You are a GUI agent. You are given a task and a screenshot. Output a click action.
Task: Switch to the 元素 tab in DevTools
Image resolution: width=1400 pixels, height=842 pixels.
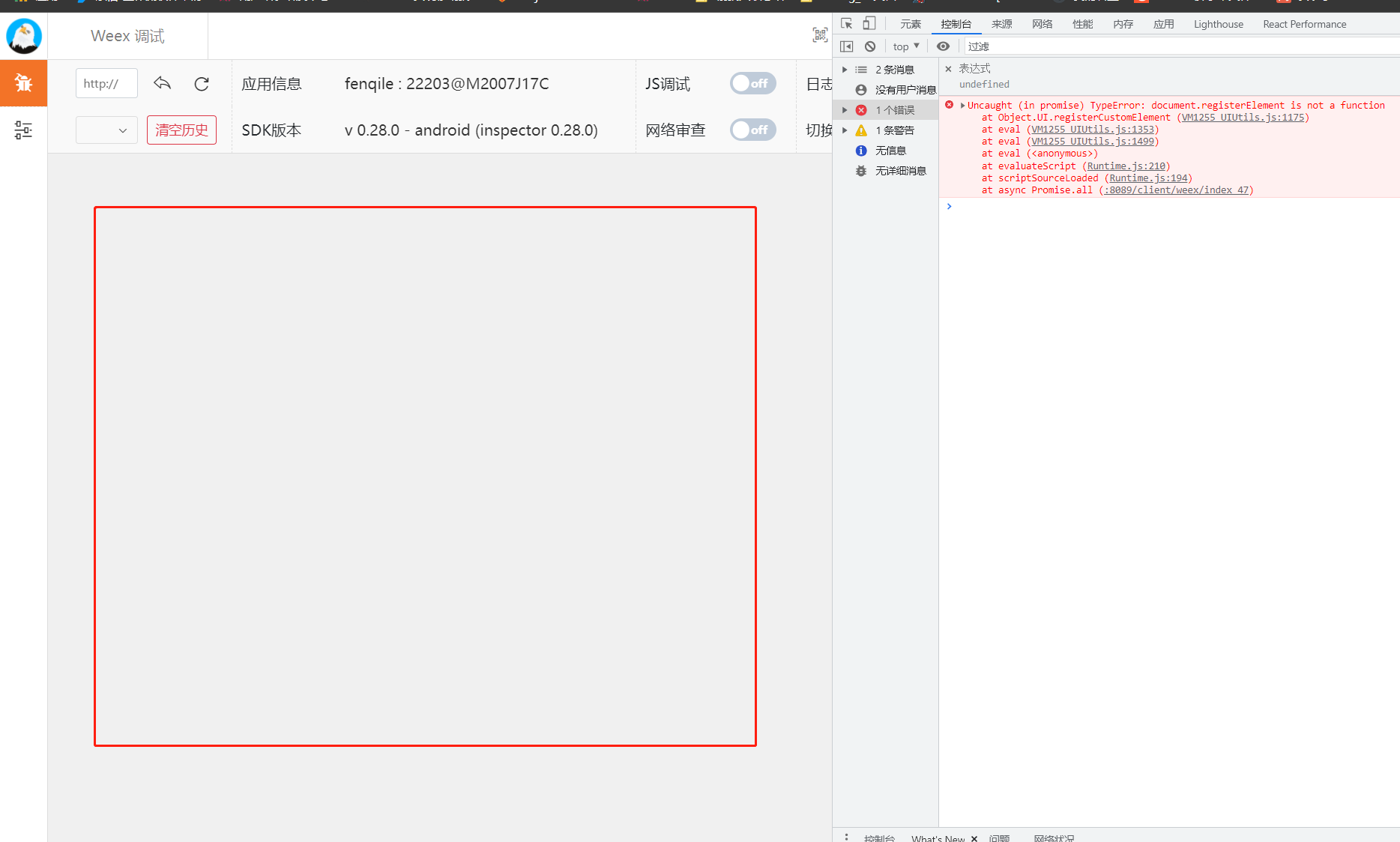(910, 23)
